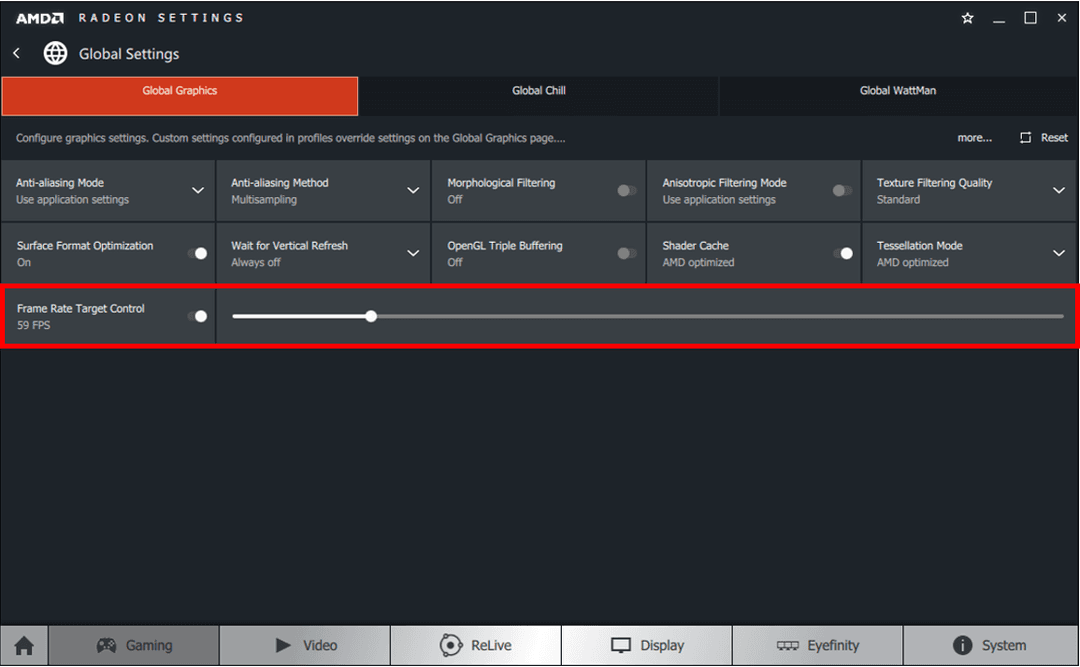Screen dimensions: 1080x667
Task: Disable Surface Format Optimization
Action: tap(197, 253)
